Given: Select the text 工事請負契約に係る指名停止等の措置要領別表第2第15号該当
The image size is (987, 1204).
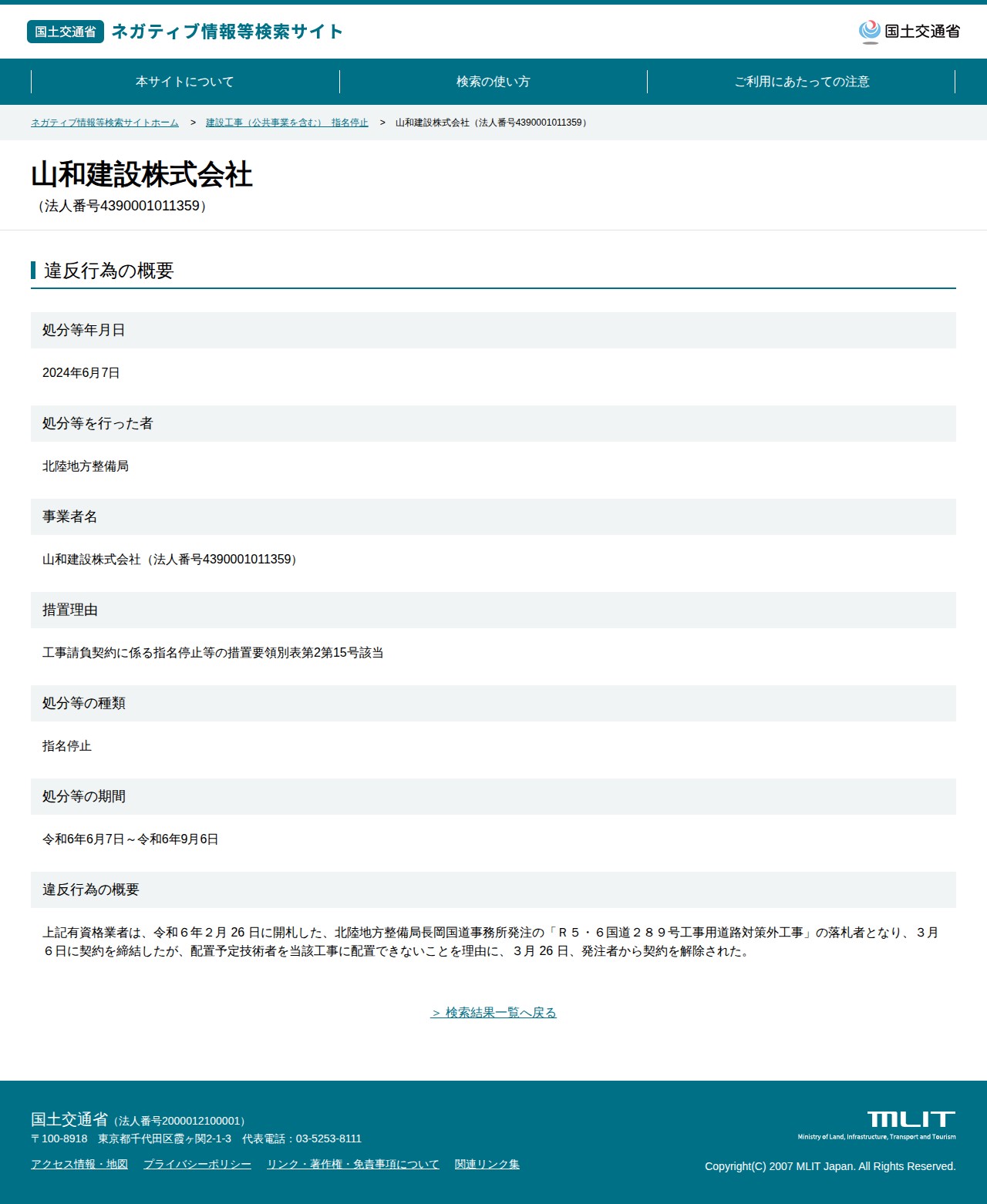Looking at the screenshot, I should coord(213,653).
